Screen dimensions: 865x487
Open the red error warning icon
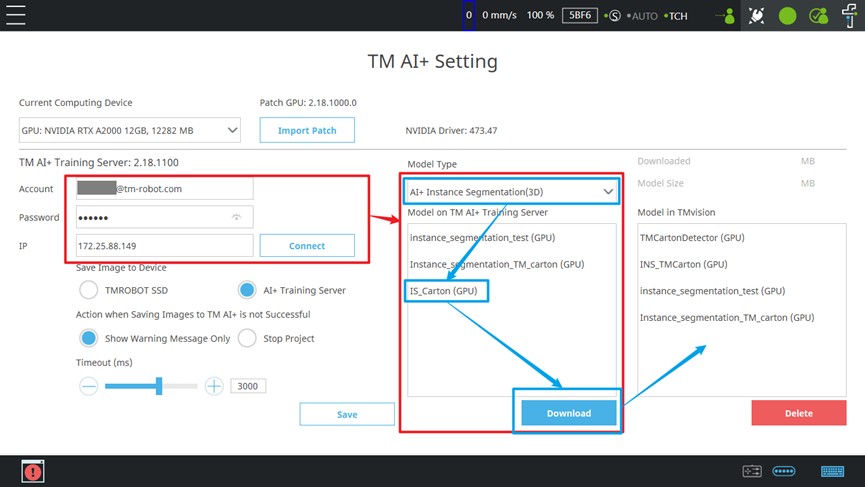33,472
